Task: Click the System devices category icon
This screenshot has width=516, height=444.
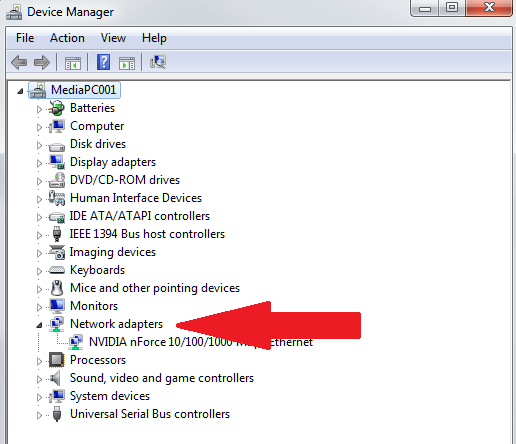Action: [57, 396]
